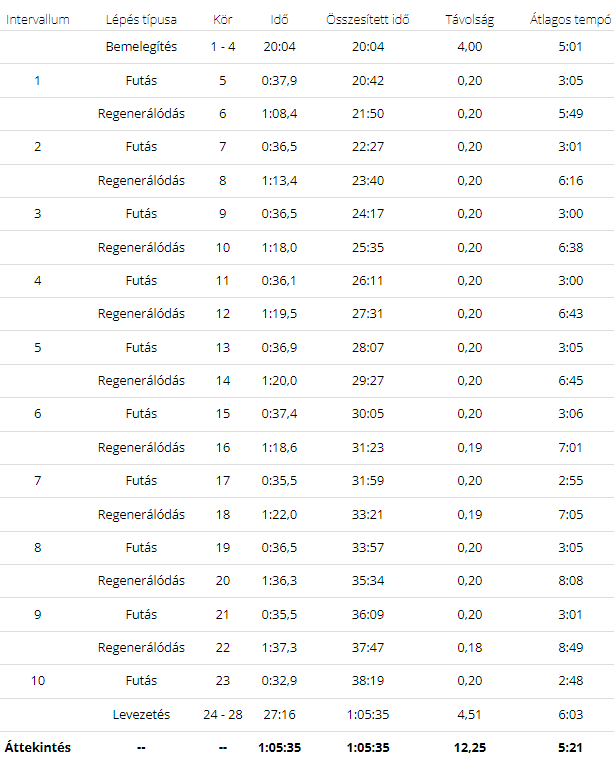
Task: Click the Távolság column header
Action: click(x=469, y=20)
